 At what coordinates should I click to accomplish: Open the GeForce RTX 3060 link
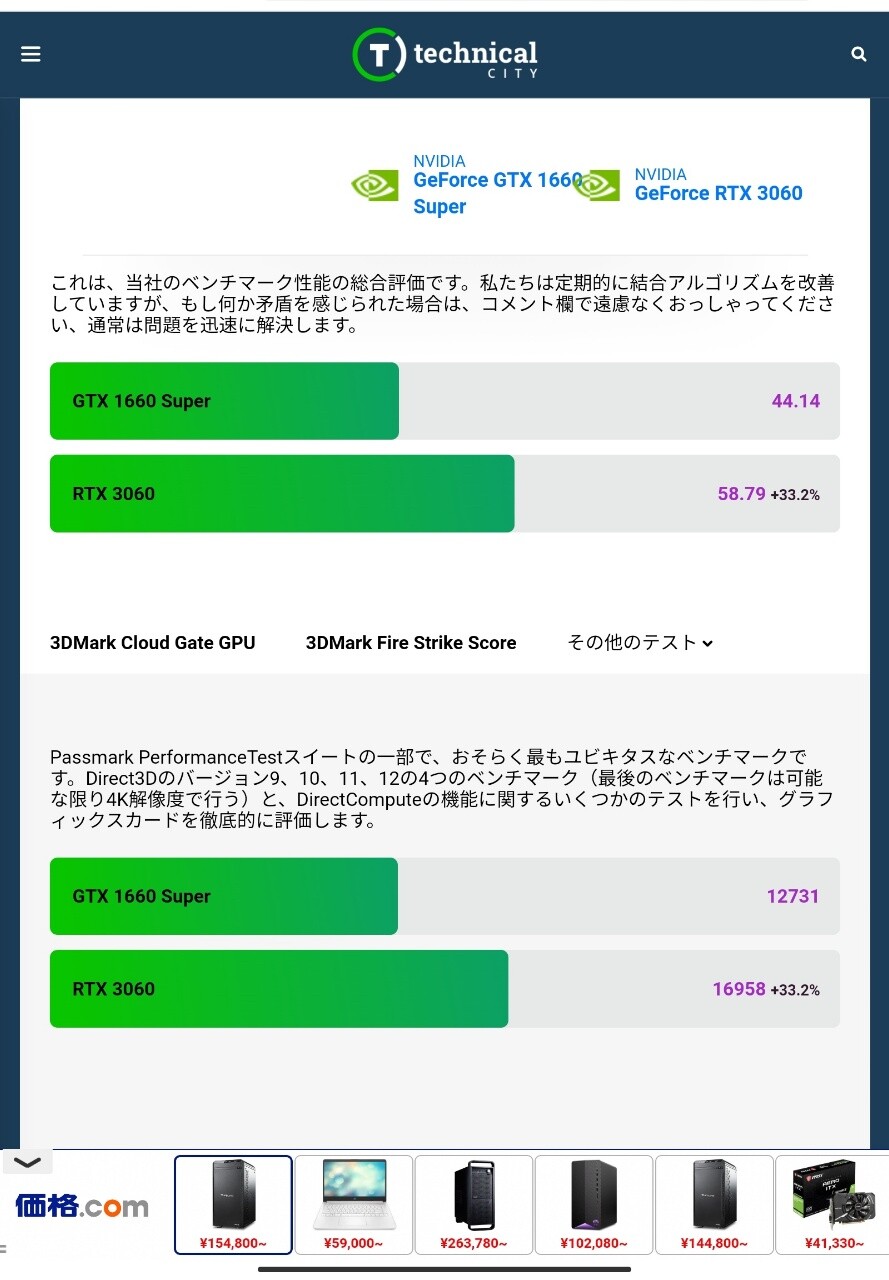click(x=718, y=193)
